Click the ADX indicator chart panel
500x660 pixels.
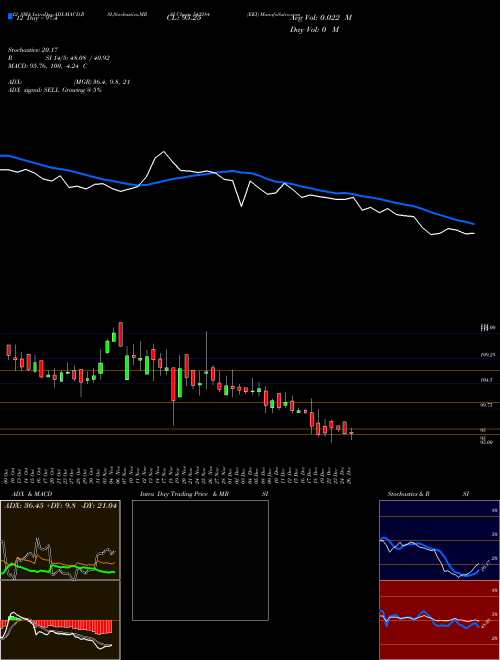60,540
